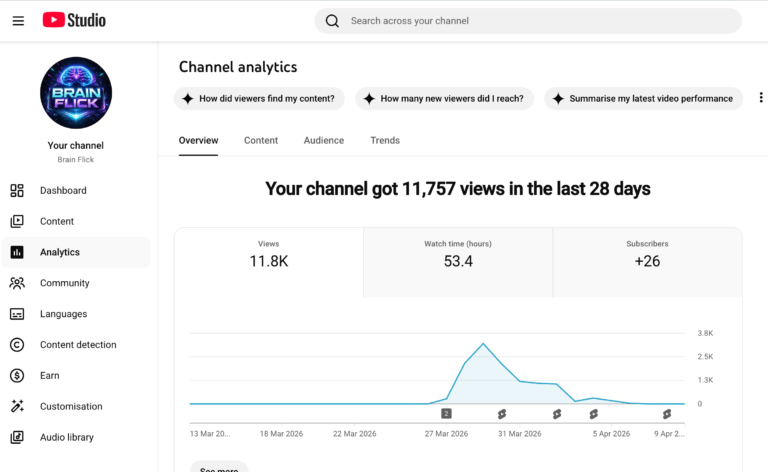Image resolution: width=768 pixels, height=472 pixels.
Task: Open Languages in the sidebar
Action: tap(63, 314)
